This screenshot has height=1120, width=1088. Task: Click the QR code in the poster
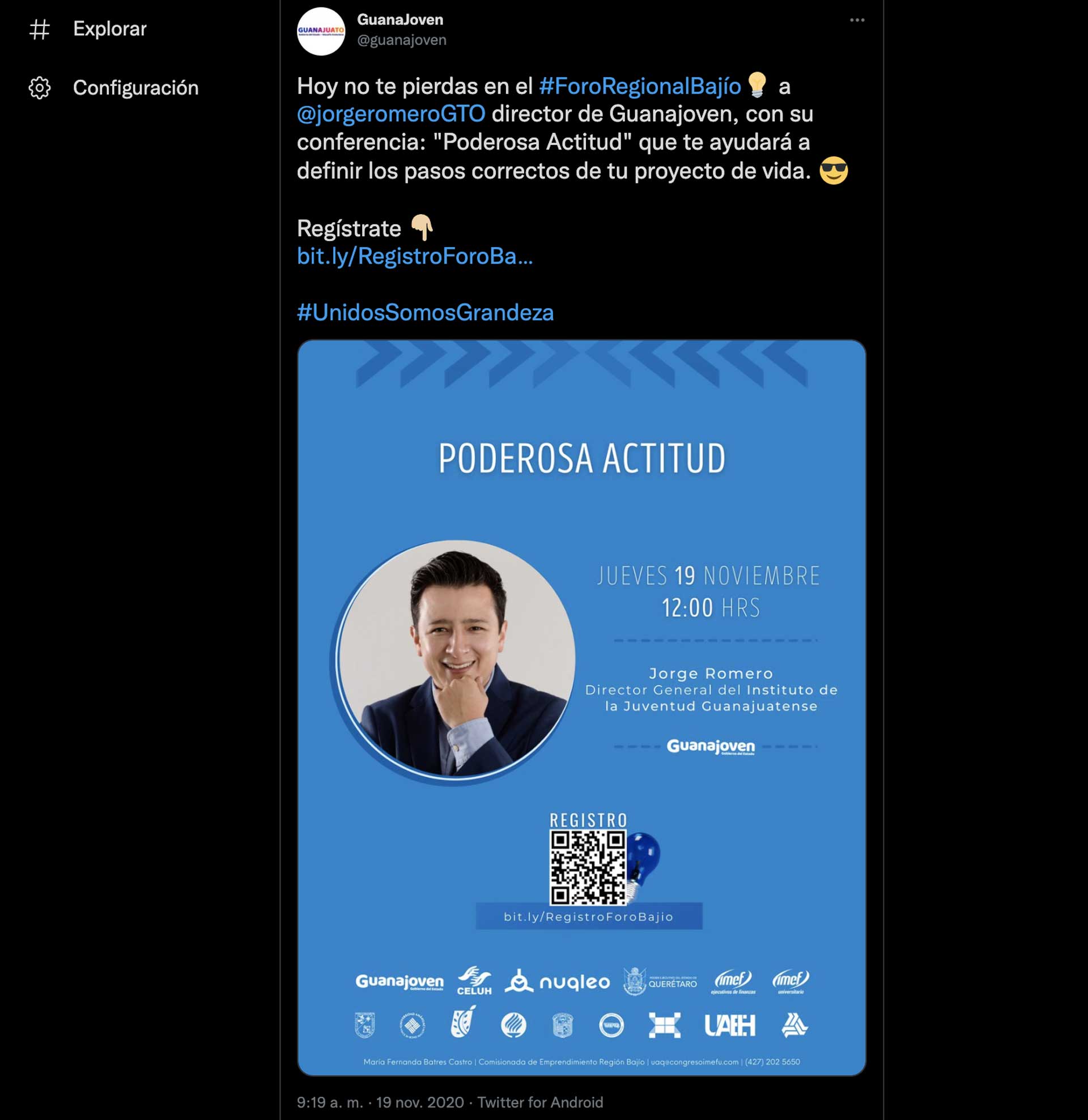[588, 867]
